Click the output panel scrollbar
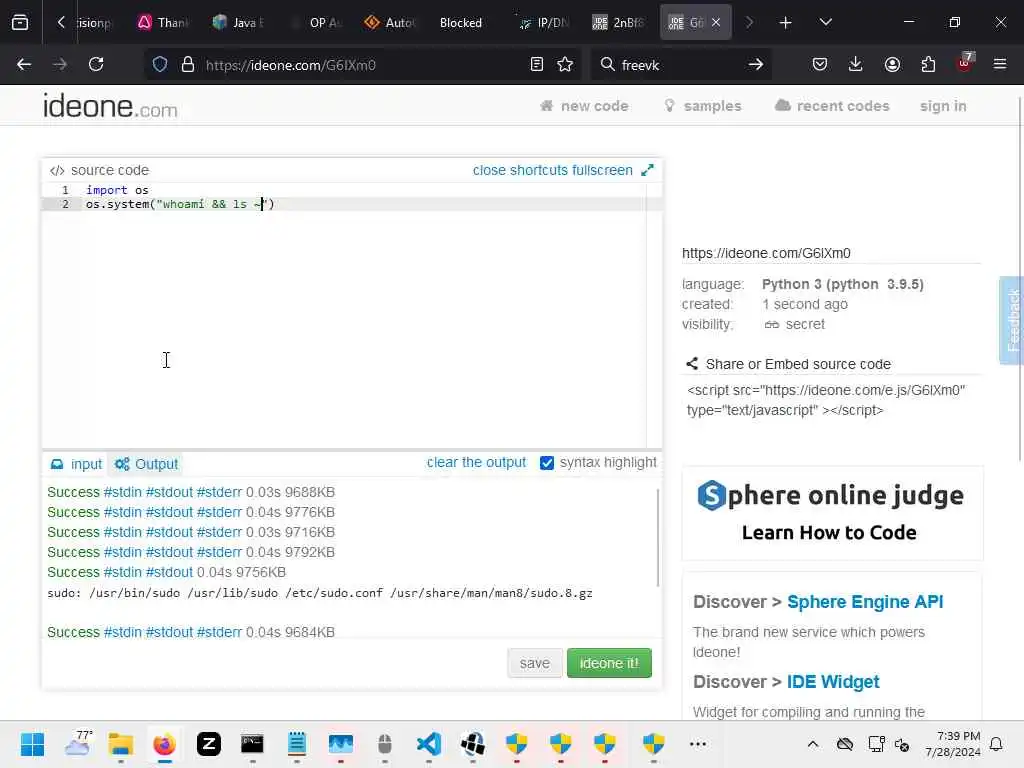Image resolution: width=1024 pixels, height=768 pixels. point(658,537)
